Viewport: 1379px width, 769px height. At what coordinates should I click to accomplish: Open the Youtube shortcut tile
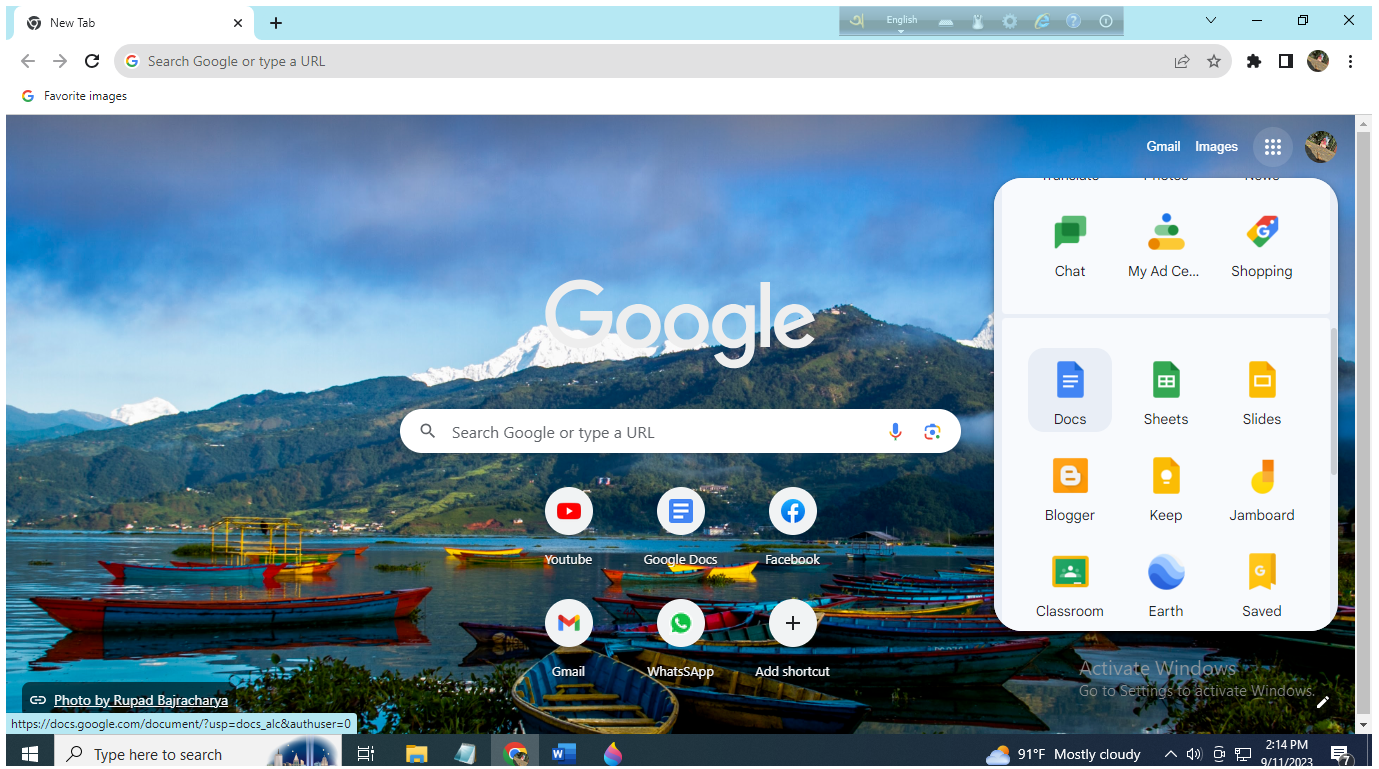click(x=569, y=528)
